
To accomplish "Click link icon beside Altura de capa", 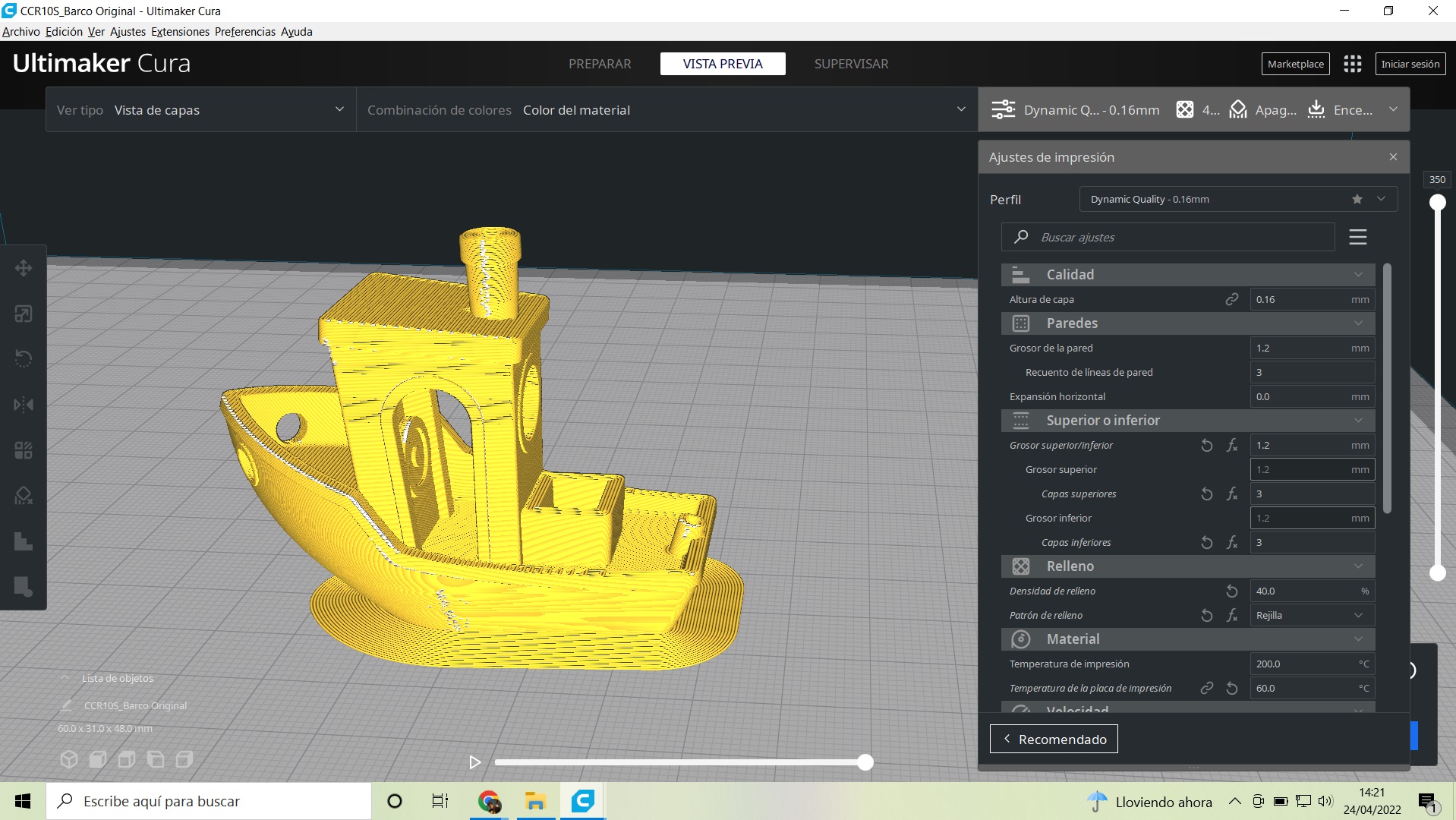I will click(x=1232, y=299).
